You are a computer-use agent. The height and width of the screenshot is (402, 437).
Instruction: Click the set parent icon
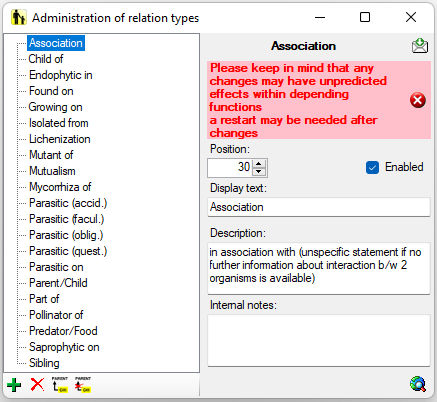coord(60,384)
